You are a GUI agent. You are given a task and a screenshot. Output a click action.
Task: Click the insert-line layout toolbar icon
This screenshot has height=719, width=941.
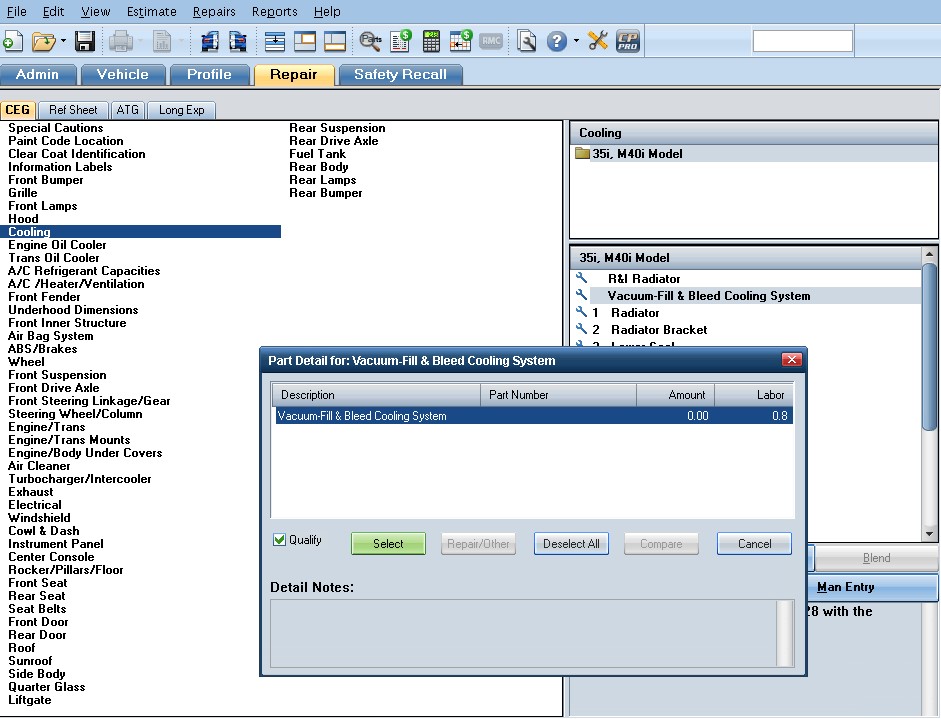275,41
